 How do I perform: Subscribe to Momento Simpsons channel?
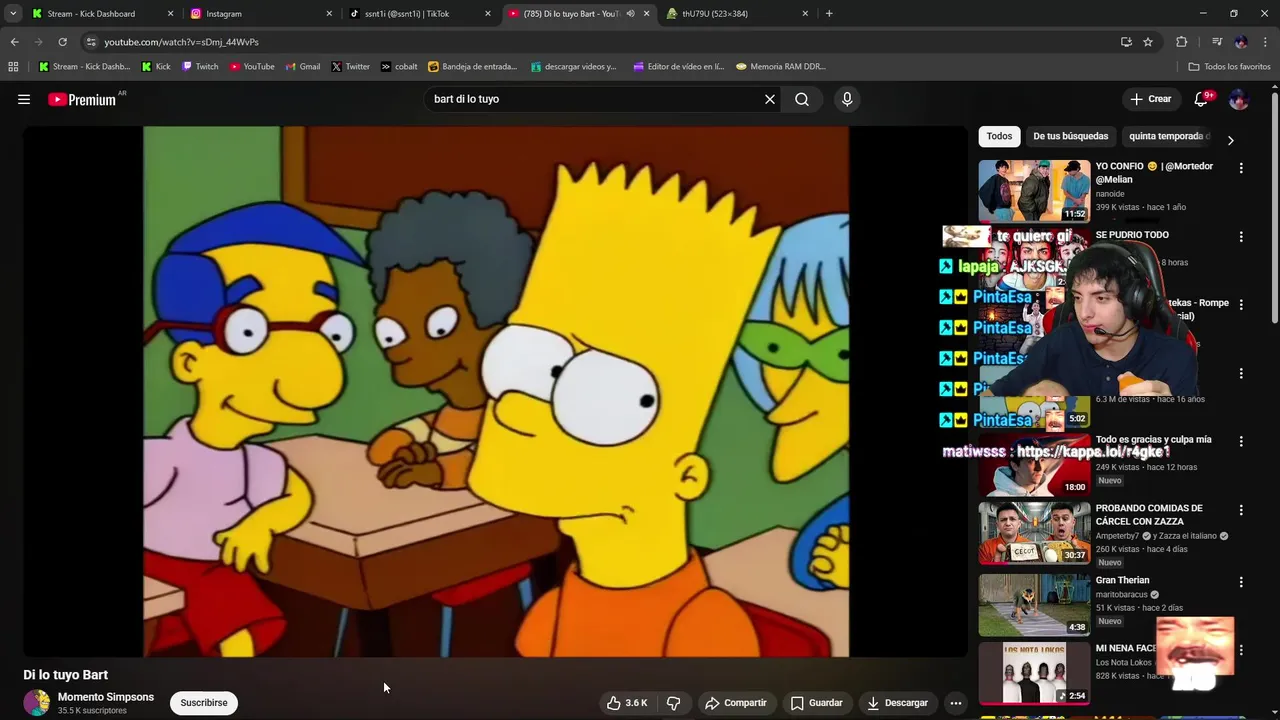click(204, 703)
